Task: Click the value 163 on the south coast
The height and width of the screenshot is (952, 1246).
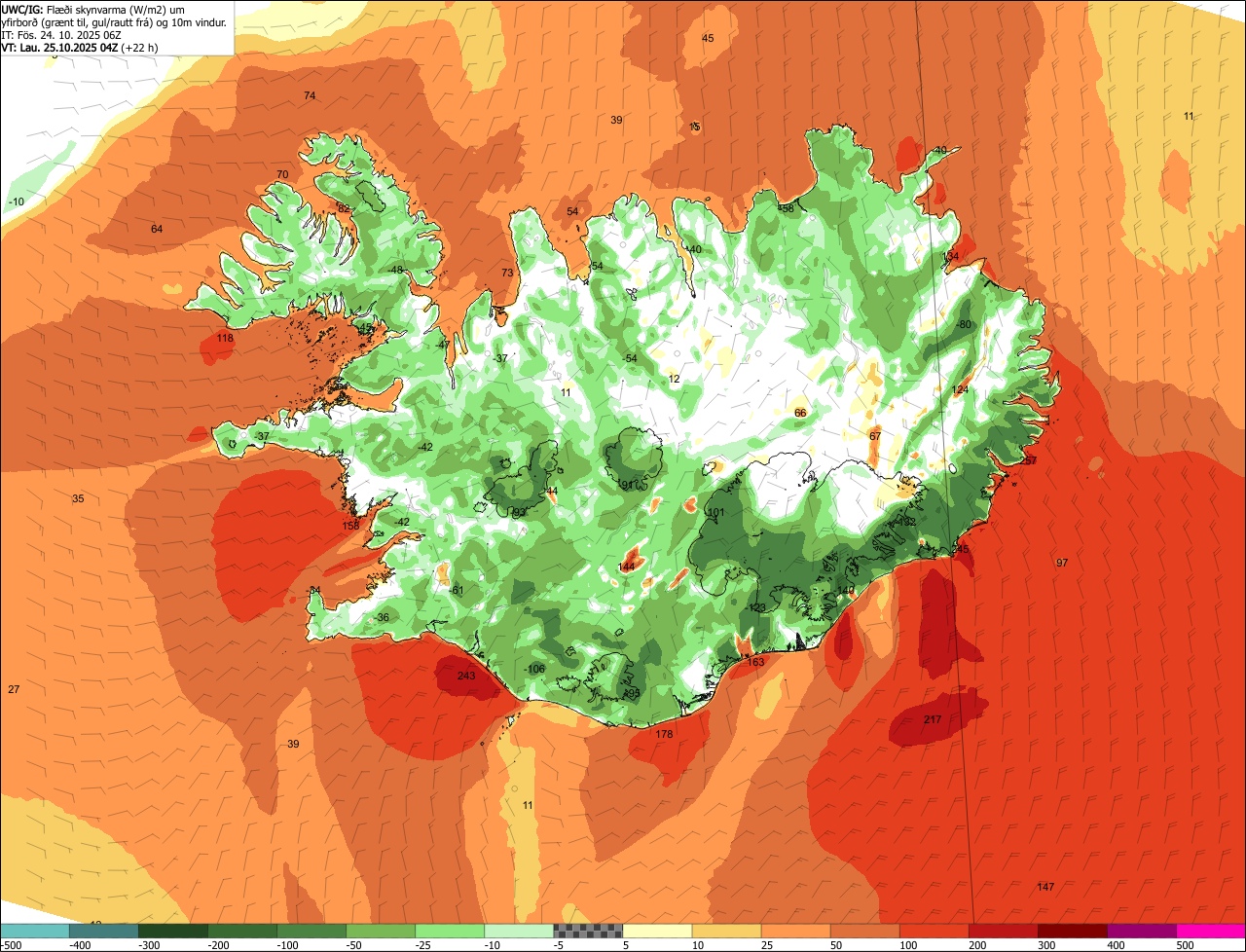Action: click(x=755, y=662)
